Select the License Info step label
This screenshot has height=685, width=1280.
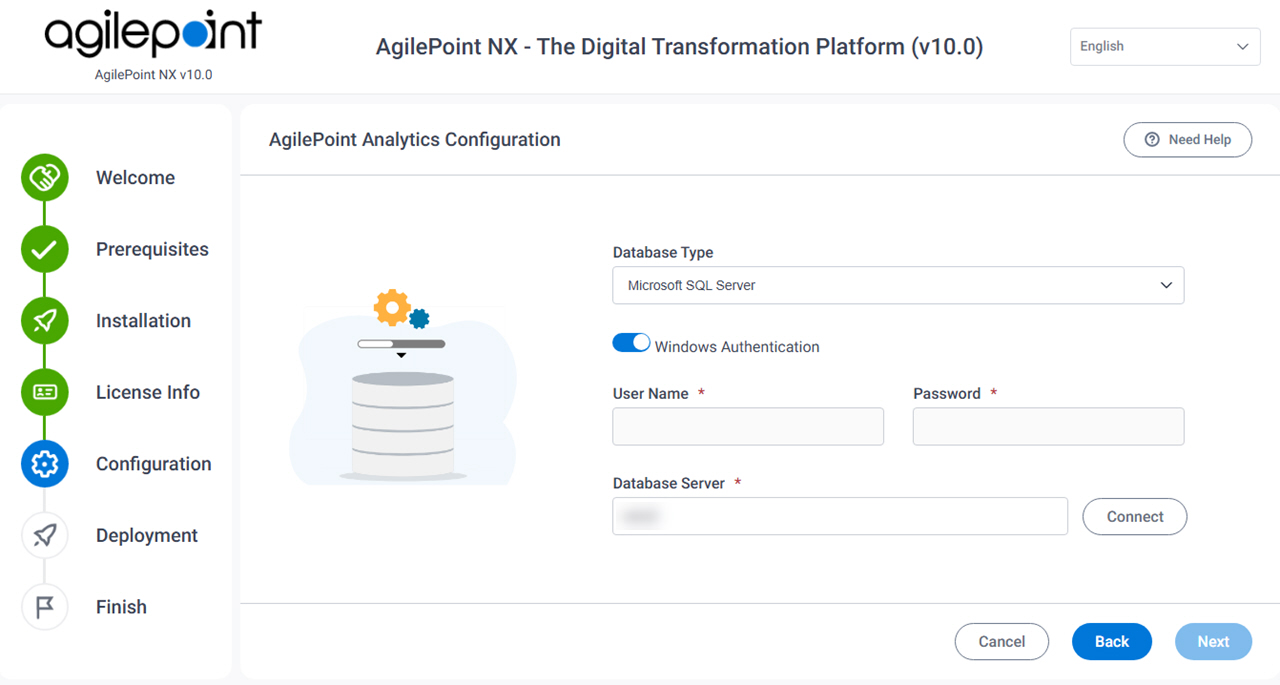[x=148, y=392]
